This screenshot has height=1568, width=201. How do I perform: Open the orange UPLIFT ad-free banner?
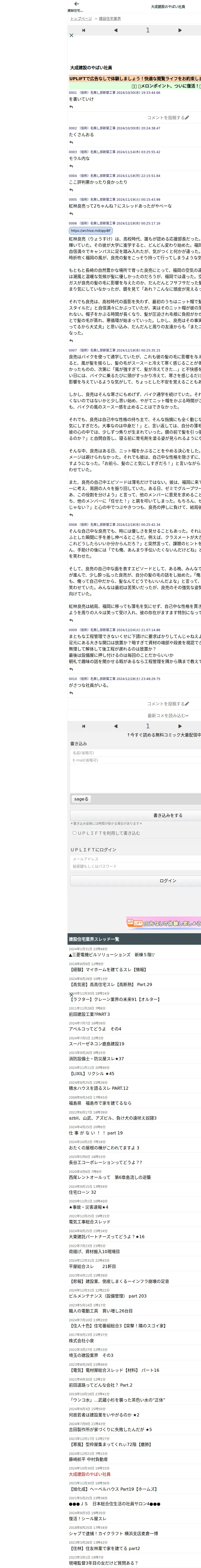point(135,78)
